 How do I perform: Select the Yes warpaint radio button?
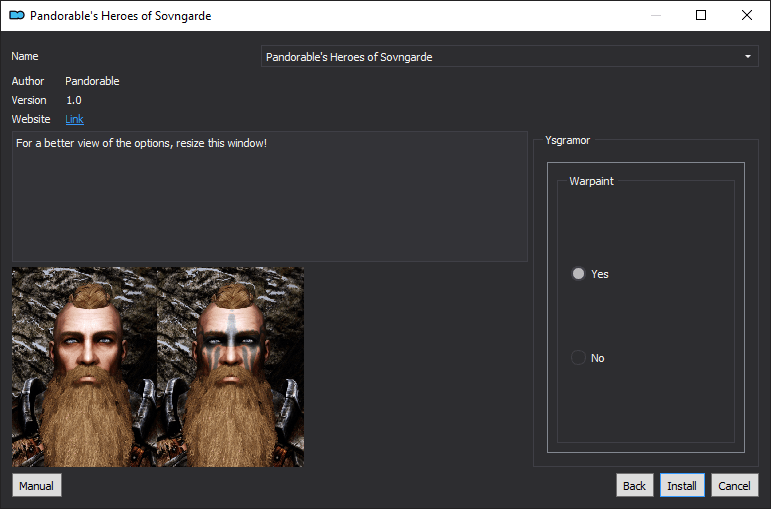tap(578, 273)
